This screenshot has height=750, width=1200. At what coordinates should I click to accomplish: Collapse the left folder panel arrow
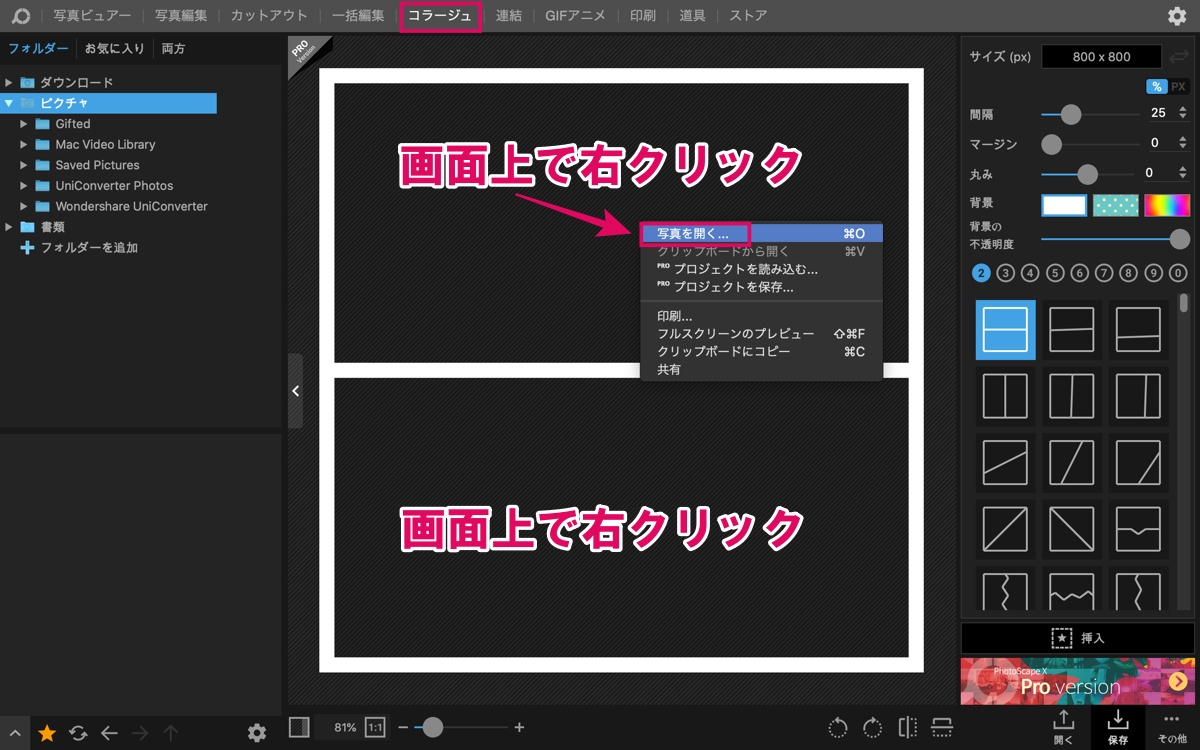(295, 391)
